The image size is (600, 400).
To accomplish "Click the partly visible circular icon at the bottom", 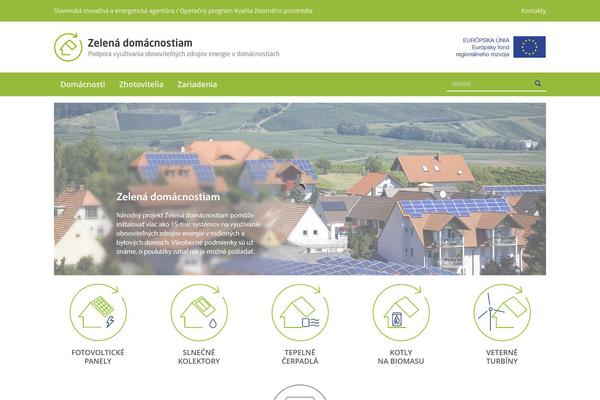I will tap(300, 392).
